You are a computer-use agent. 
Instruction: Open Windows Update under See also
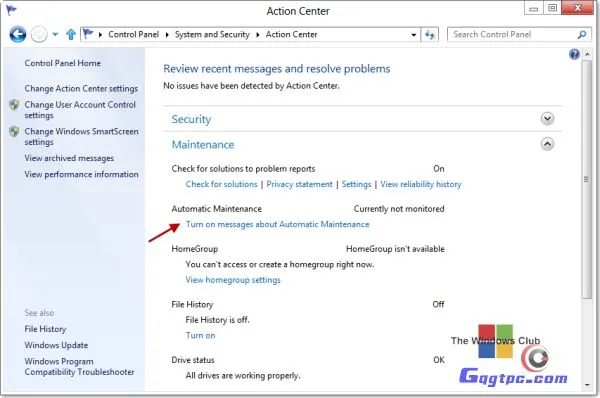[x=56, y=345]
